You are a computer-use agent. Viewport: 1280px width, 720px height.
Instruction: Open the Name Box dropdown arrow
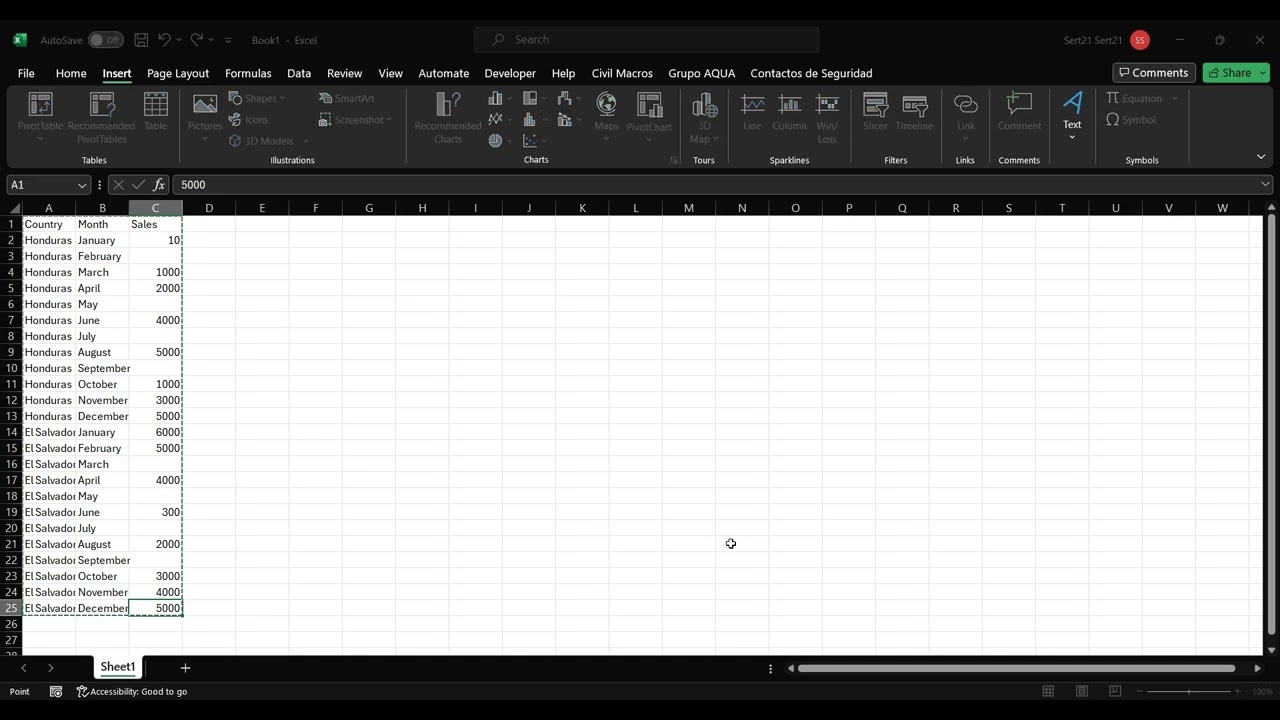81,185
